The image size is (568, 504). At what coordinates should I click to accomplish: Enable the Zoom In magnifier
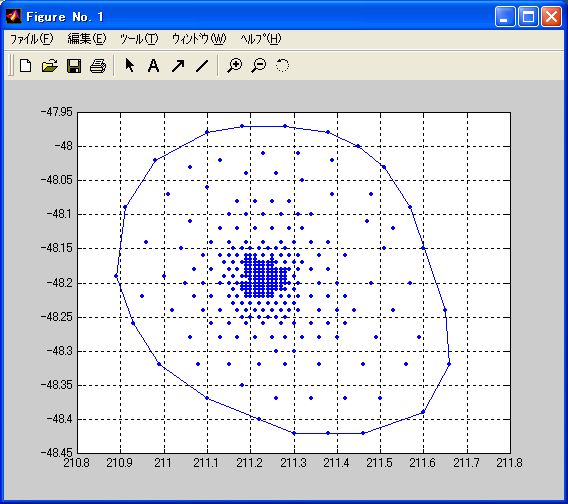234,66
